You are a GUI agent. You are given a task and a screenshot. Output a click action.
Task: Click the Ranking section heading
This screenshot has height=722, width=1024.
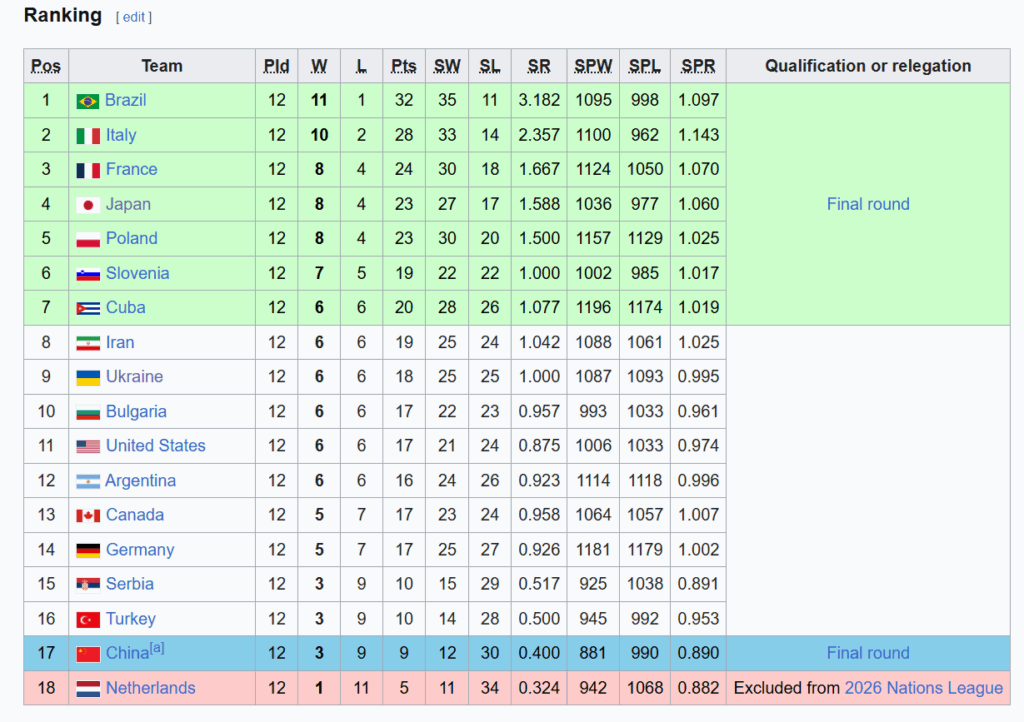coord(63,15)
